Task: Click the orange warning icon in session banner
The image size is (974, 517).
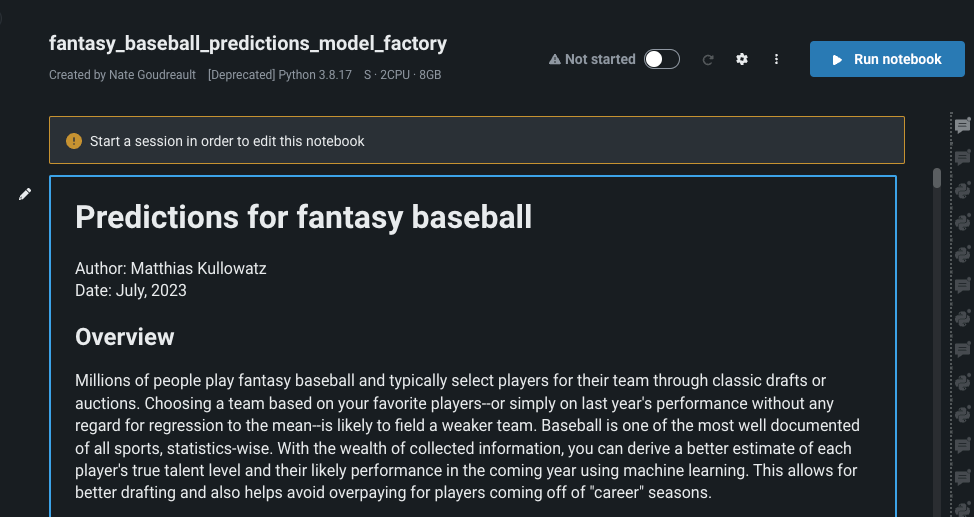Action: click(74, 141)
